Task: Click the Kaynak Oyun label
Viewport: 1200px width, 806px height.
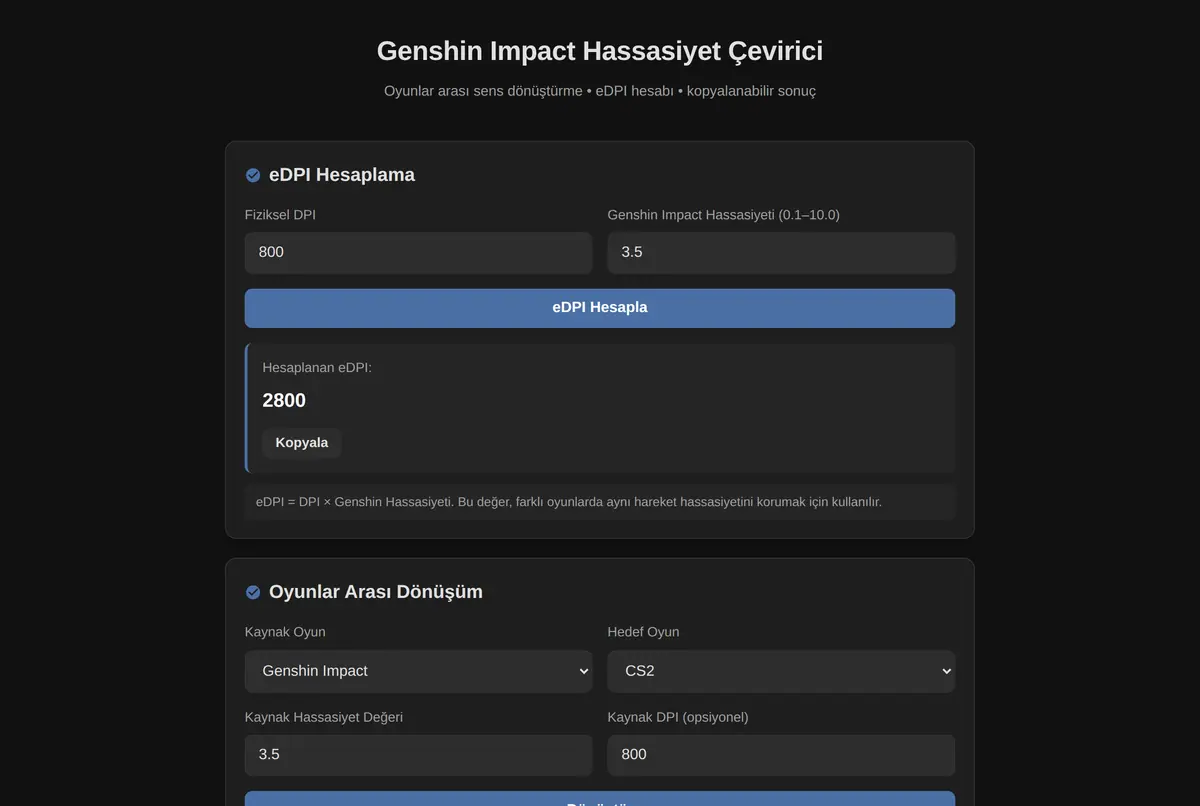Action: pyautogui.click(x=285, y=632)
